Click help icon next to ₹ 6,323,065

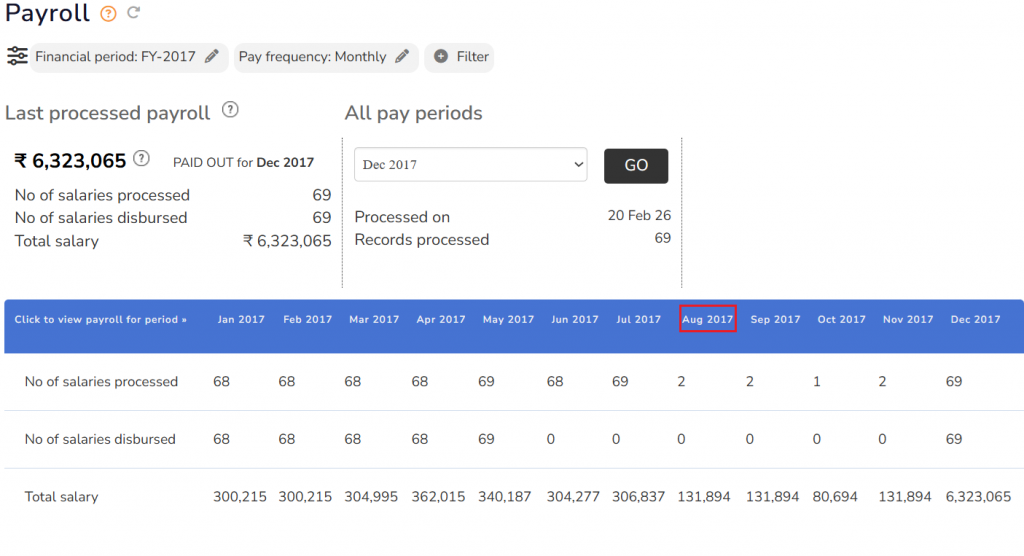[142, 158]
